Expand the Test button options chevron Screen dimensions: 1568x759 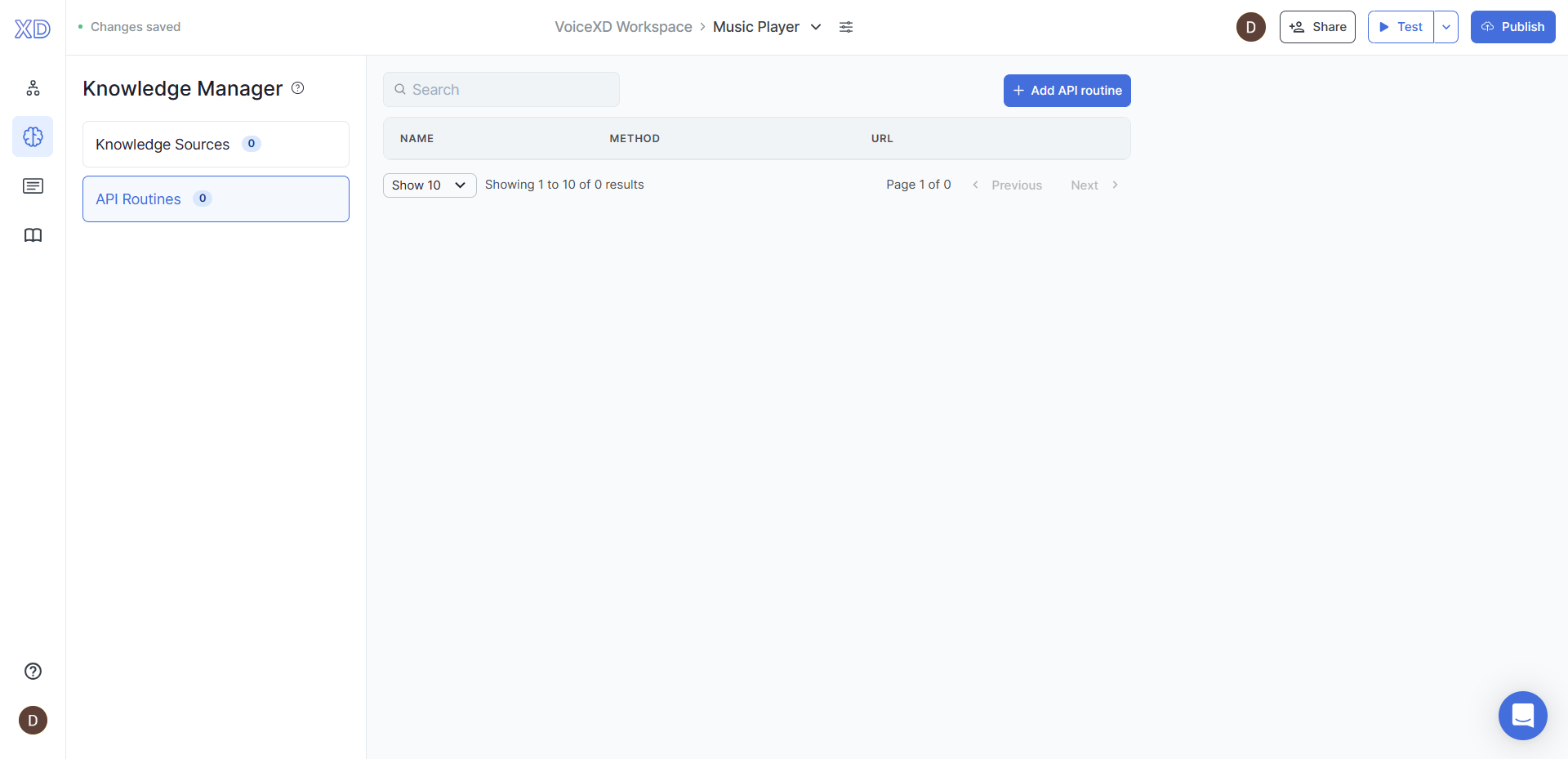(1446, 27)
